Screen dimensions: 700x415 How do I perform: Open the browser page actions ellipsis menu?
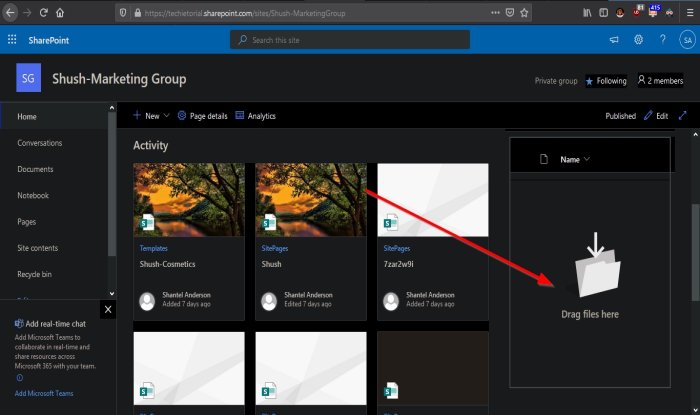tap(495, 13)
